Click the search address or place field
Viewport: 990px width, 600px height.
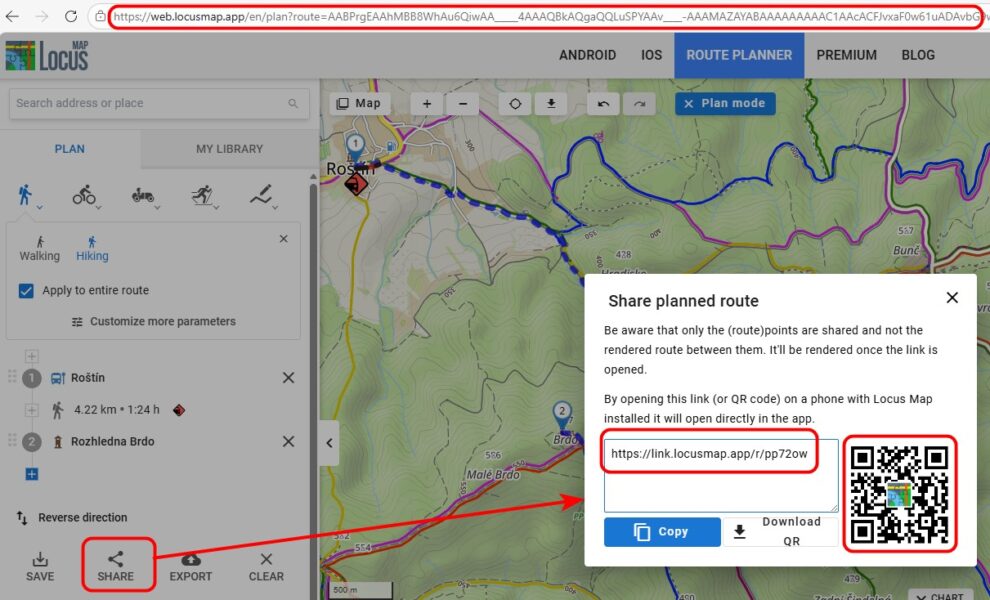coord(150,103)
